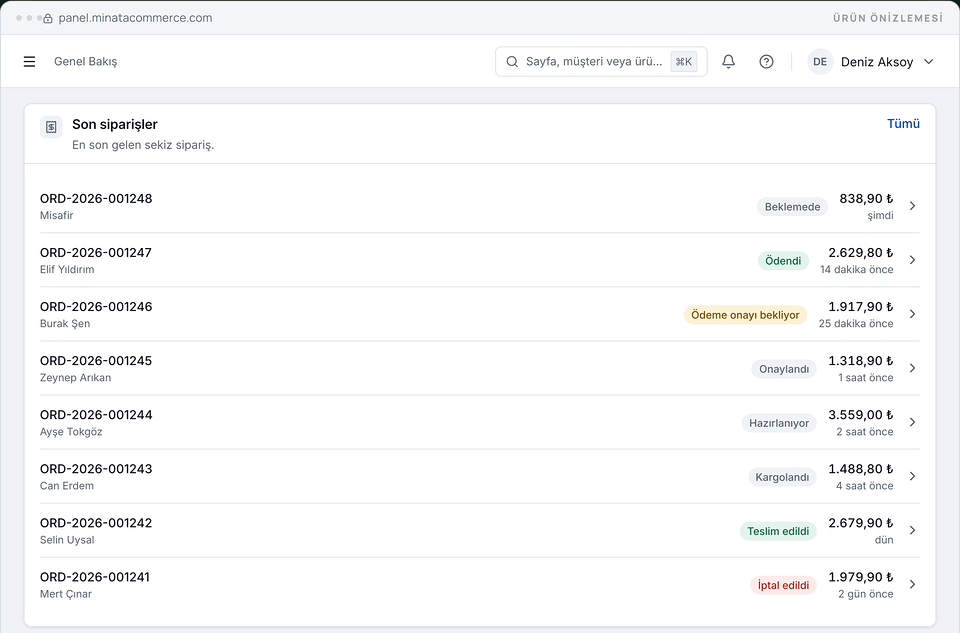Click the Ödendi status badge

783,261
